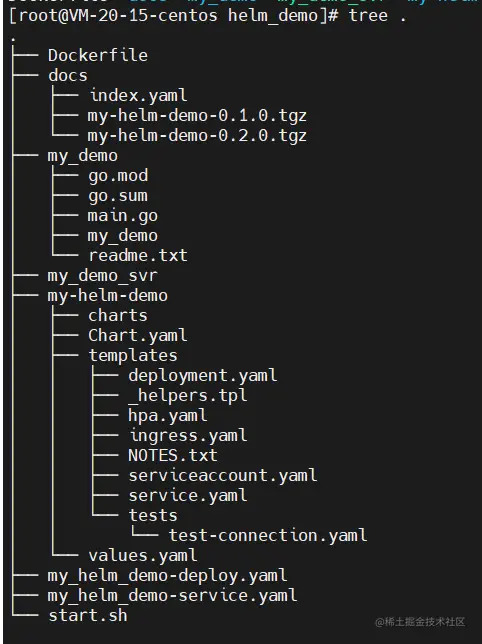The height and width of the screenshot is (644, 482).
Task: Select my-helm-demo-0.2.0.tgz package
Action: pyautogui.click(x=197, y=136)
